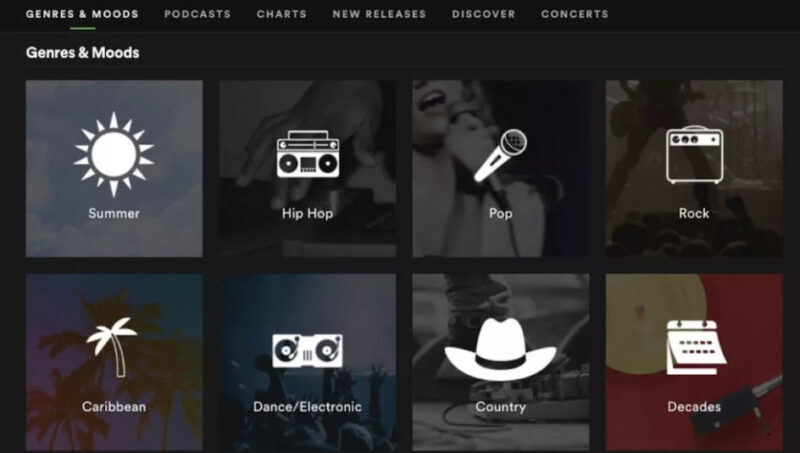Click the Dance/Electronic label text
800x453 pixels.
point(308,407)
